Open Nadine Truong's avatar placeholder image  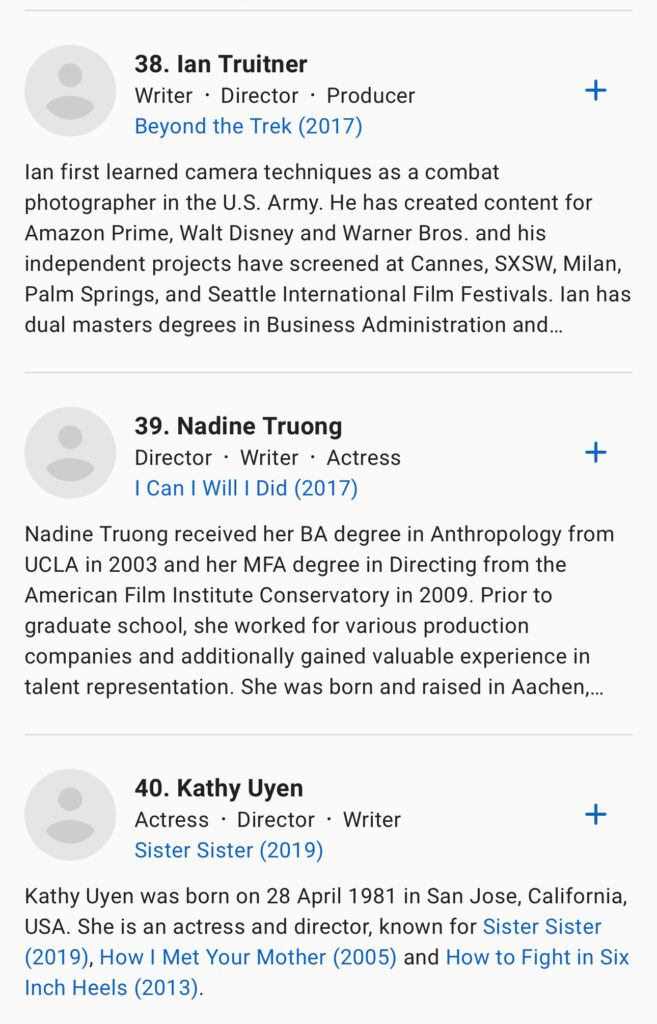point(70,453)
